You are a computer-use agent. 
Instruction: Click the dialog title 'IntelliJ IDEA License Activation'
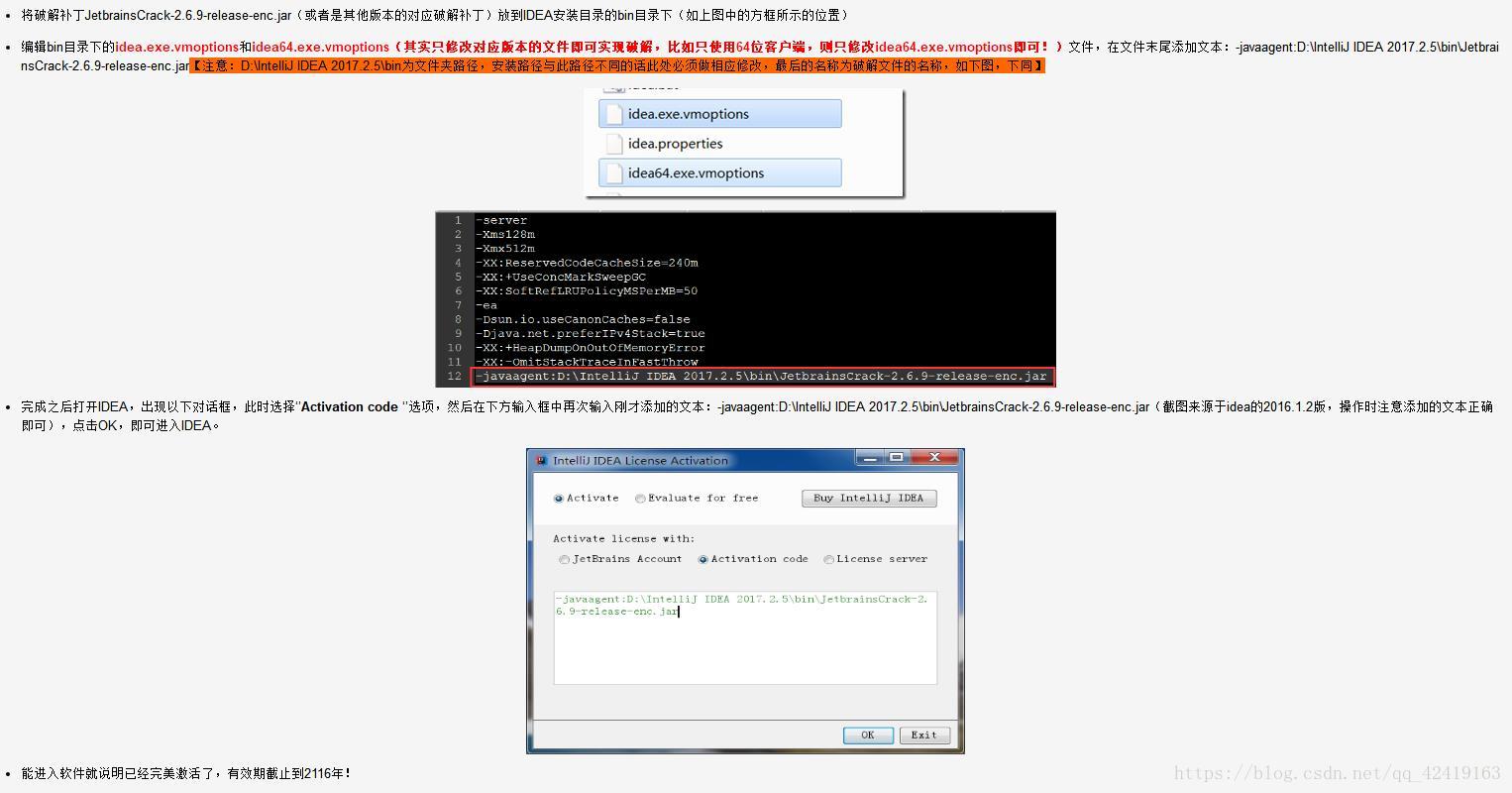coord(640,460)
